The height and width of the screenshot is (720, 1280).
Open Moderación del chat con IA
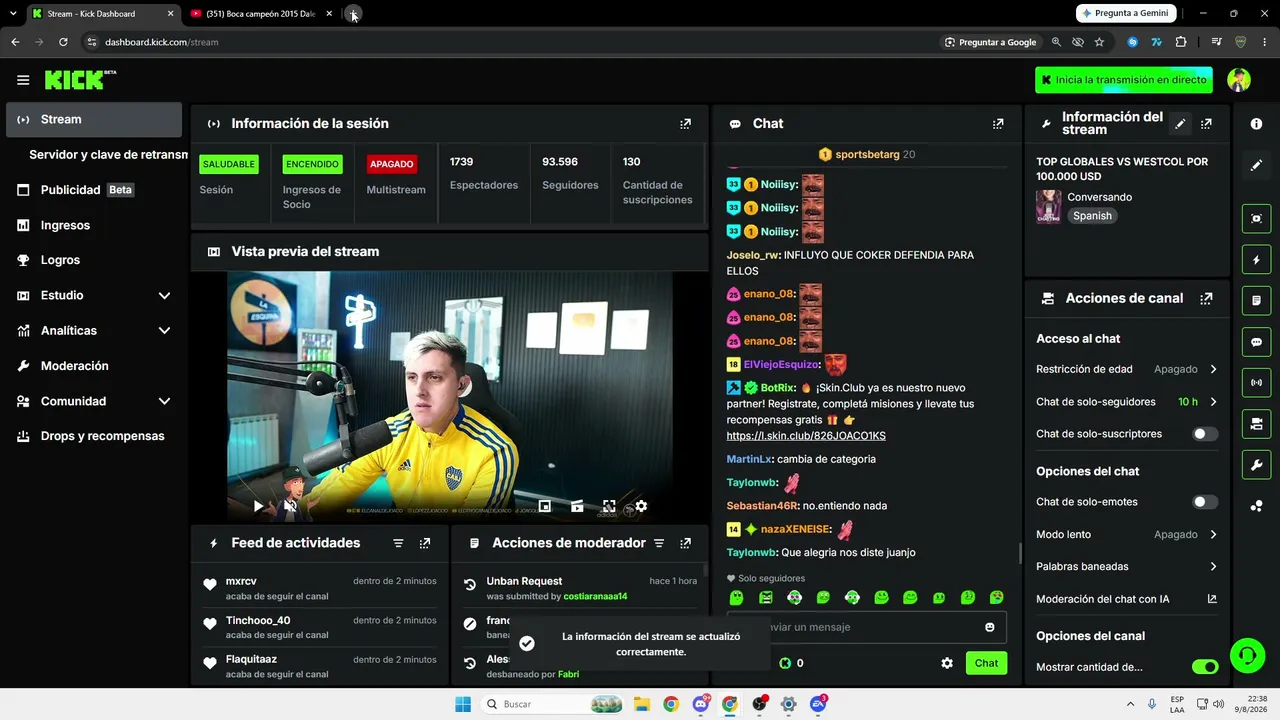1127,599
